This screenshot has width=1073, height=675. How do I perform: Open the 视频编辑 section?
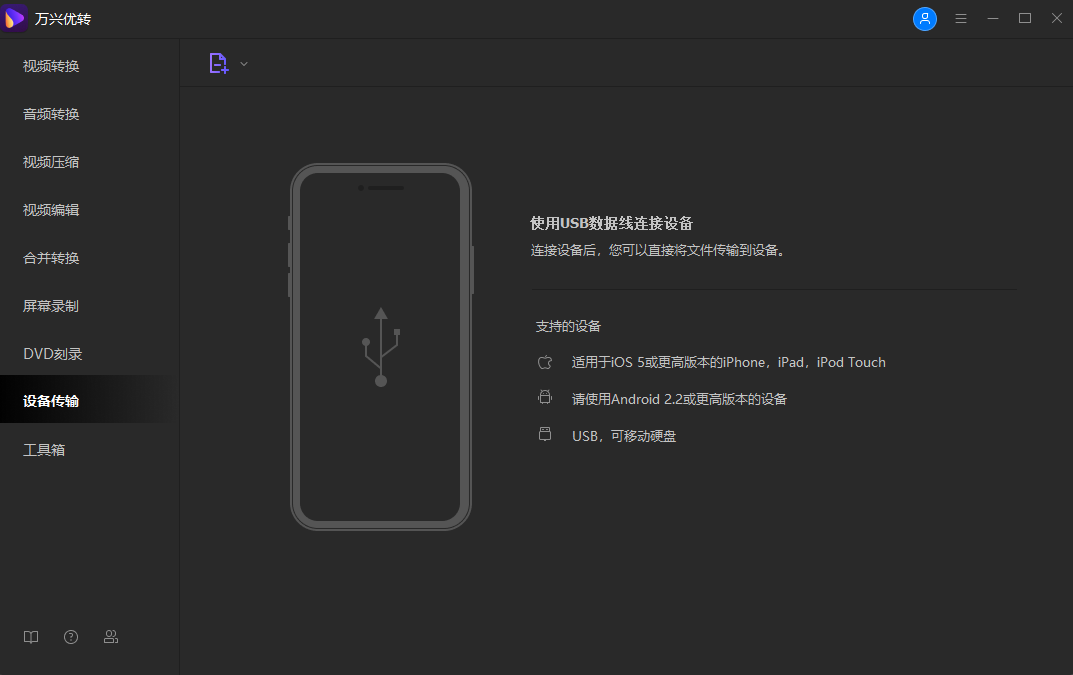pos(50,209)
